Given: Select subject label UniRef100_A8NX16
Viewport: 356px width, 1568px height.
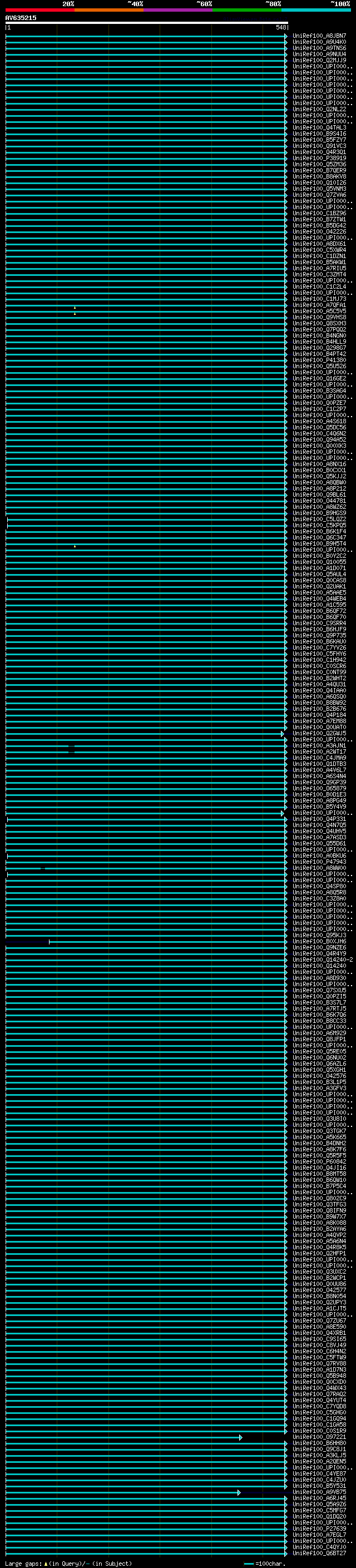Looking at the screenshot, I should (x=319, y=464).
